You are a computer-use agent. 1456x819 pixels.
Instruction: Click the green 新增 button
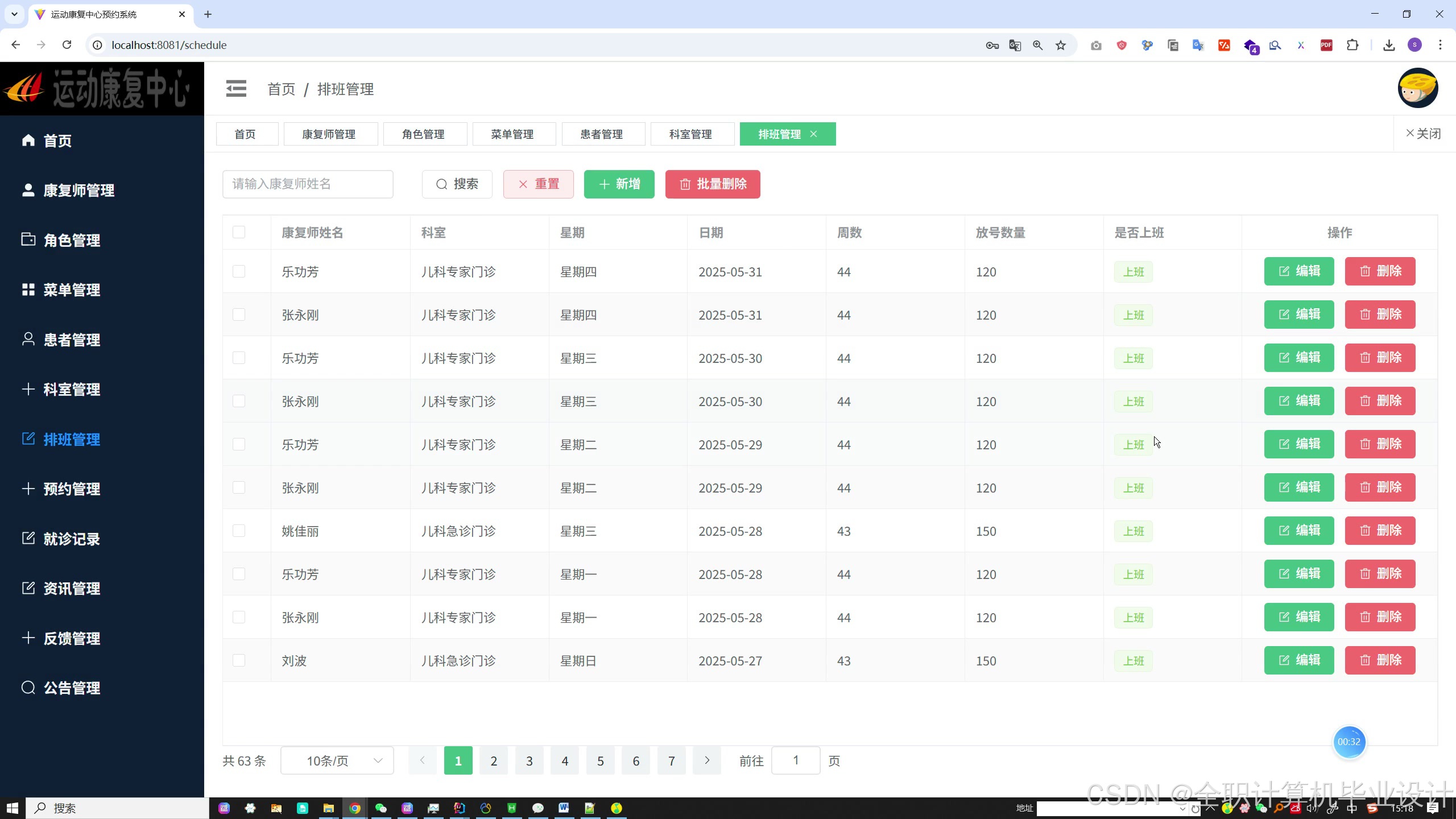[619, 184]
